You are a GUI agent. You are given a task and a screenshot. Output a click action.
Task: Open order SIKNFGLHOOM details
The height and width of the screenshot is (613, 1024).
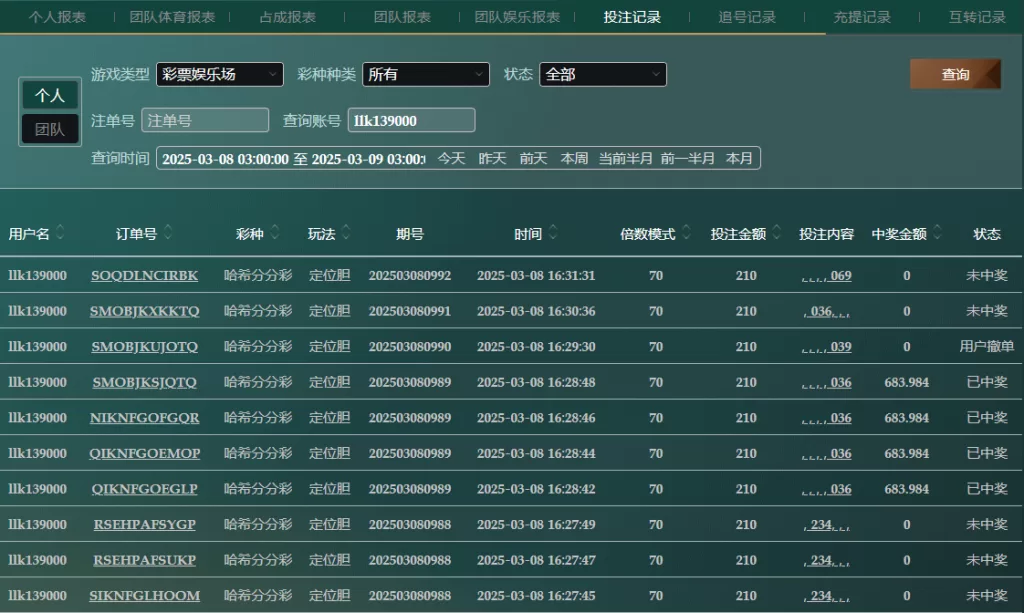144,596
